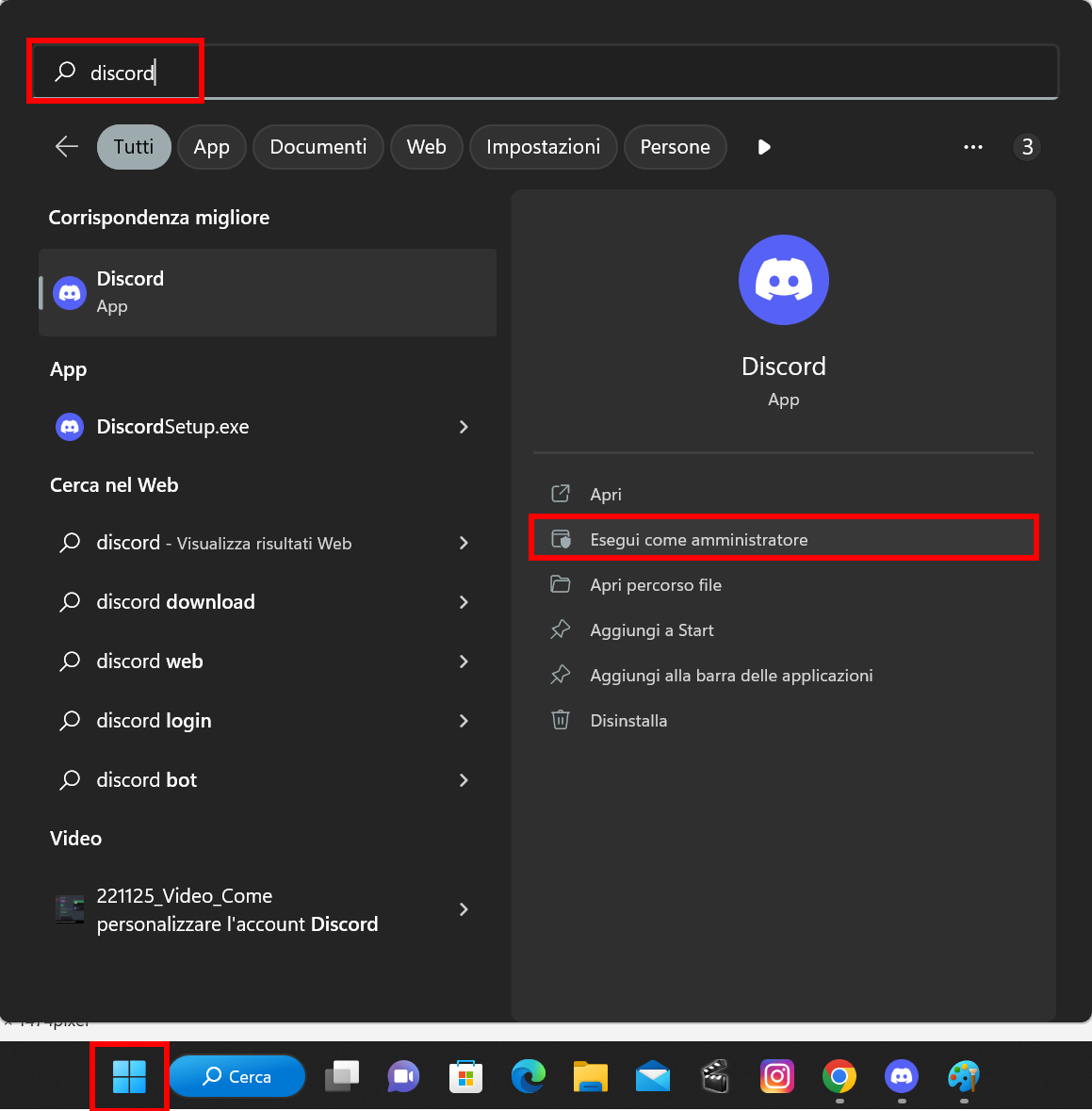
Task: Select 'Aggiungi a Start' option
Action: pyautogui.click(x=651, y=629)
